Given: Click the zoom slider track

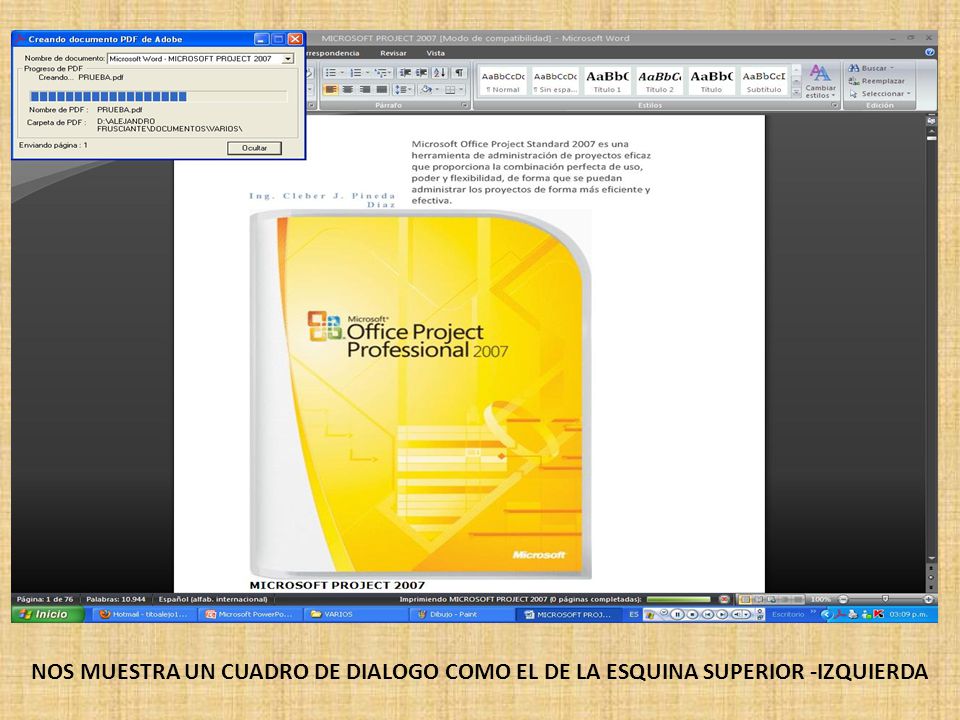Looking at the screenshot, I should point(885,599).
